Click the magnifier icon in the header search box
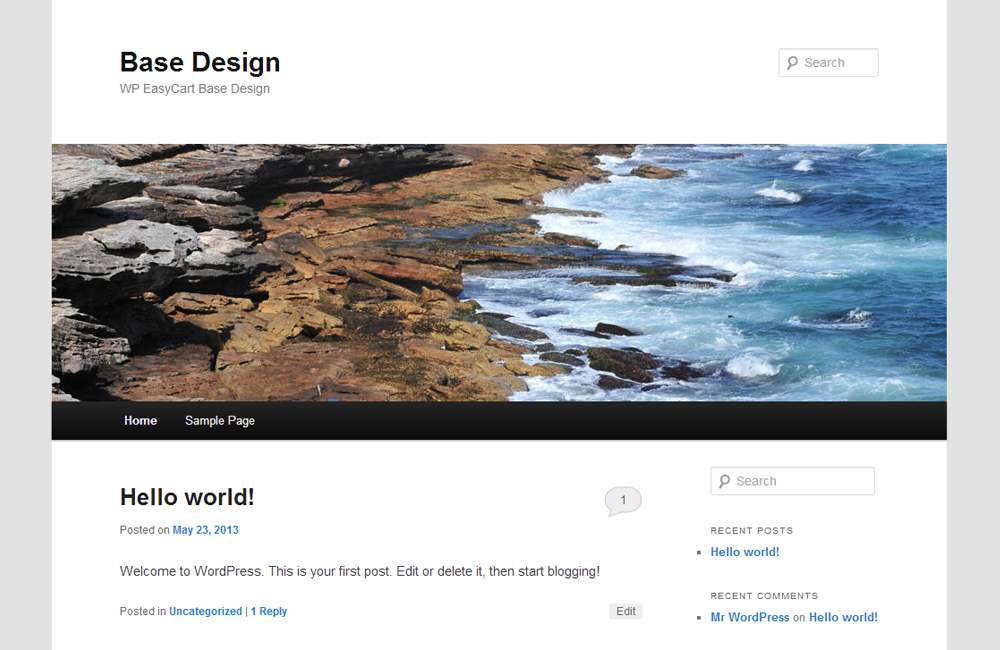The image size is (1000, 650). coord(793,62)
